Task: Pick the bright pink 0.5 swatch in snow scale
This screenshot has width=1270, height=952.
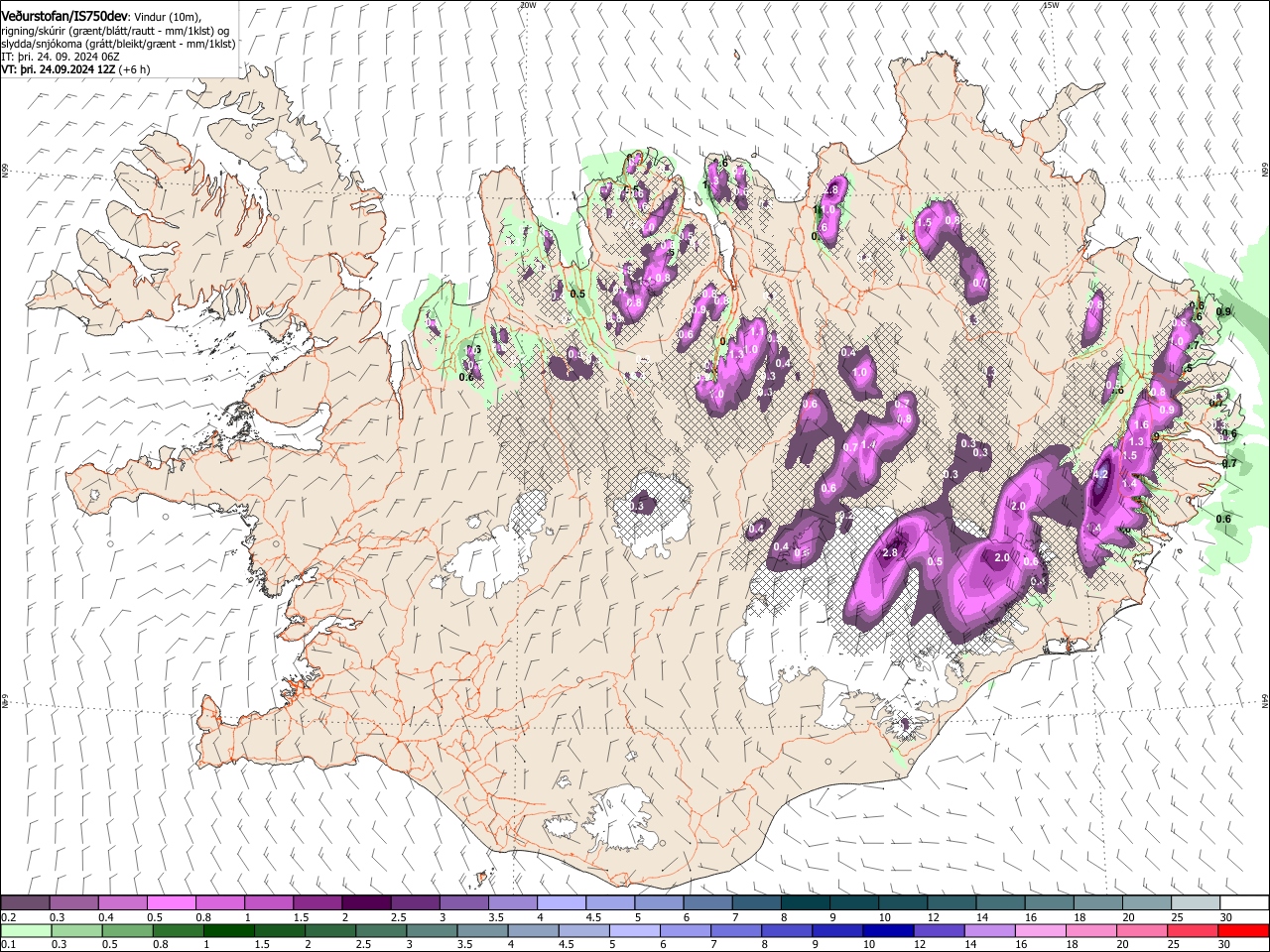Action: pos(171,903)
